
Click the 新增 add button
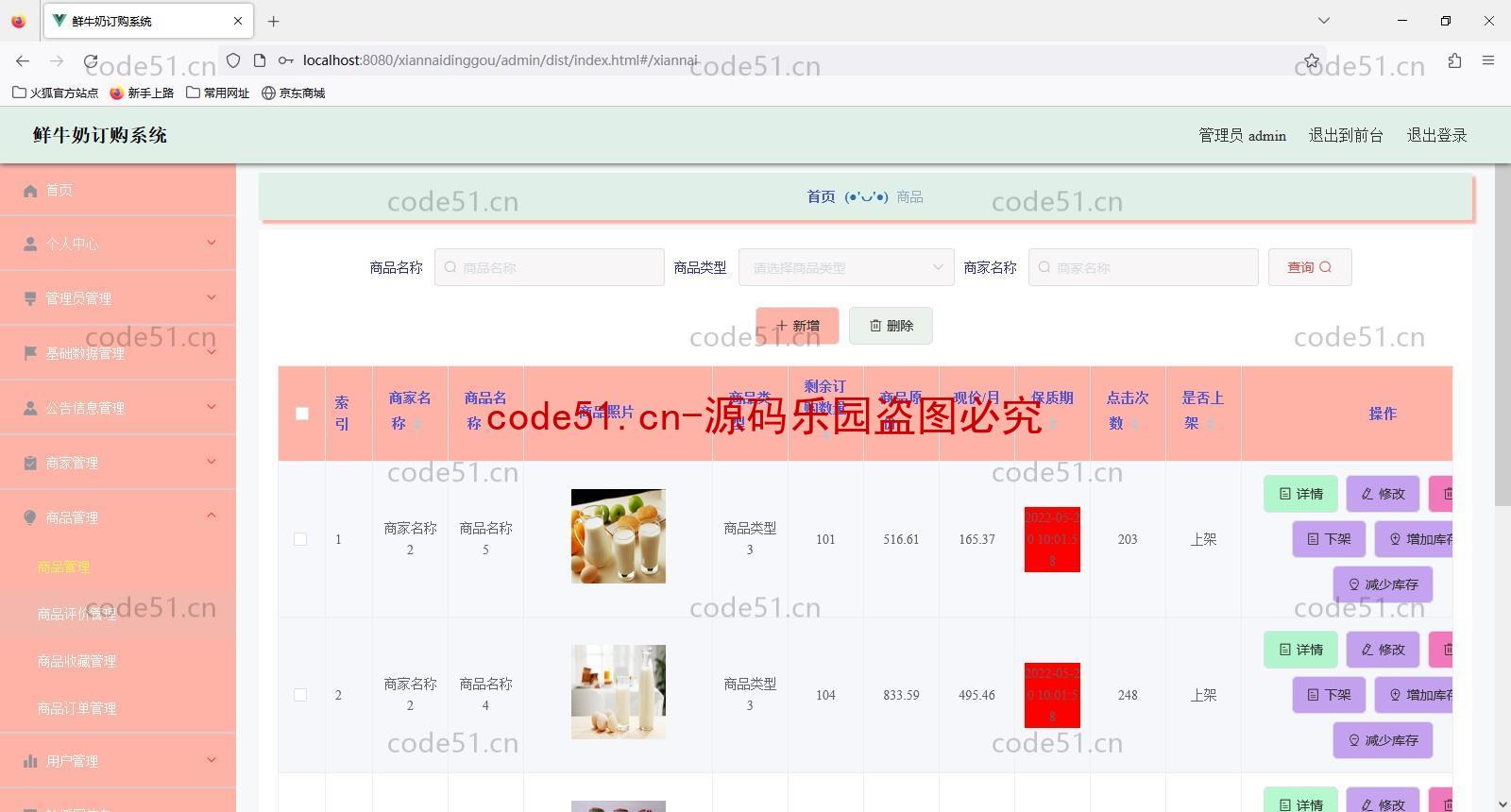[797, 326]
